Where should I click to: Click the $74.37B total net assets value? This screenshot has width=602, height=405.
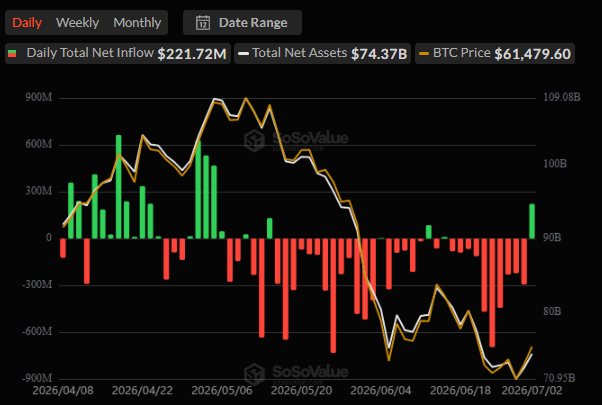tap(379, 54)
